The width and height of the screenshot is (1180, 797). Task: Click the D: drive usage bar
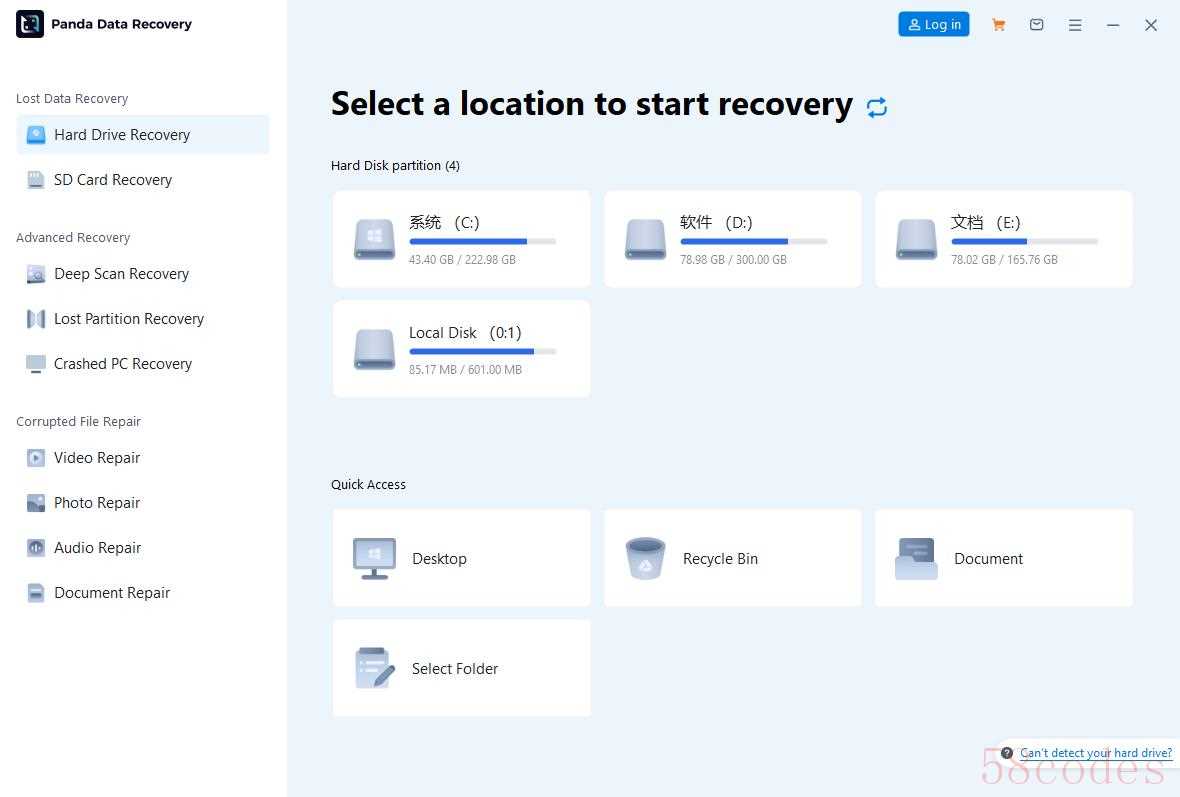753,242
